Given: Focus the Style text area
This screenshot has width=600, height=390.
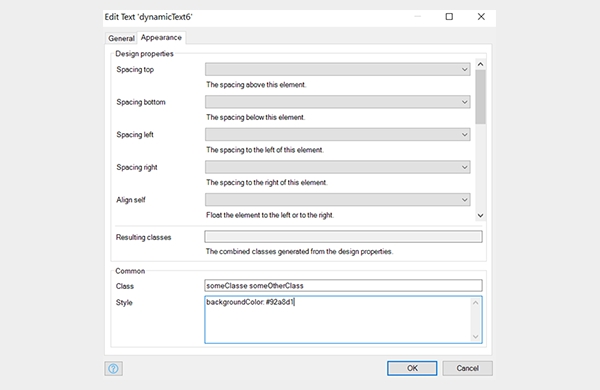Looking at the screenshot, I should 343,320.
